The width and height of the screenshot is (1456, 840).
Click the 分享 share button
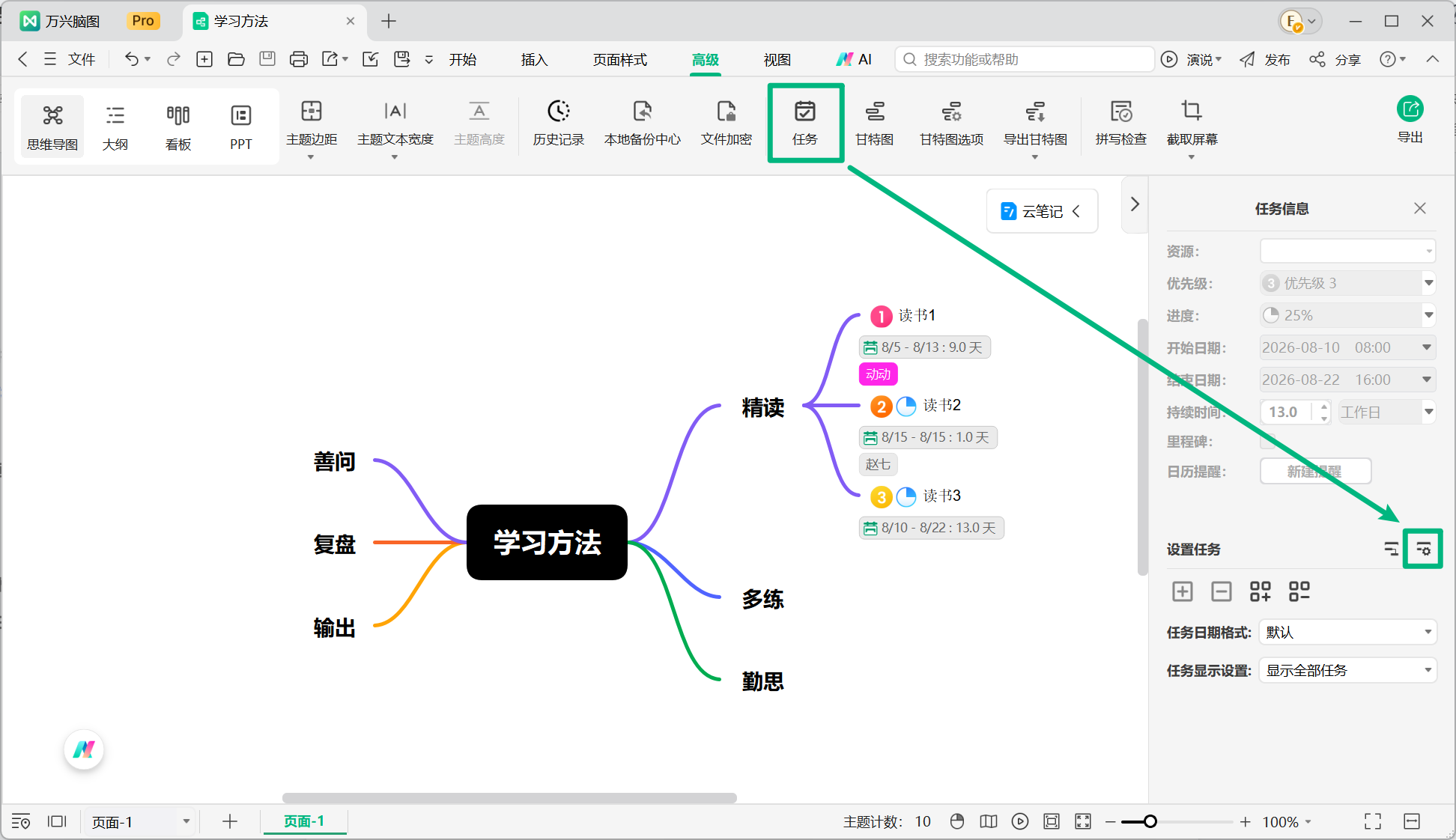1335,60
